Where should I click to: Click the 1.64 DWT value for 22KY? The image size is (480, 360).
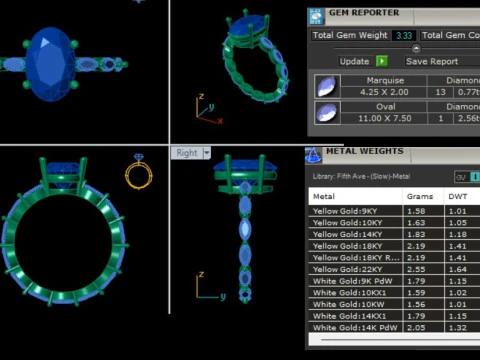457,269
